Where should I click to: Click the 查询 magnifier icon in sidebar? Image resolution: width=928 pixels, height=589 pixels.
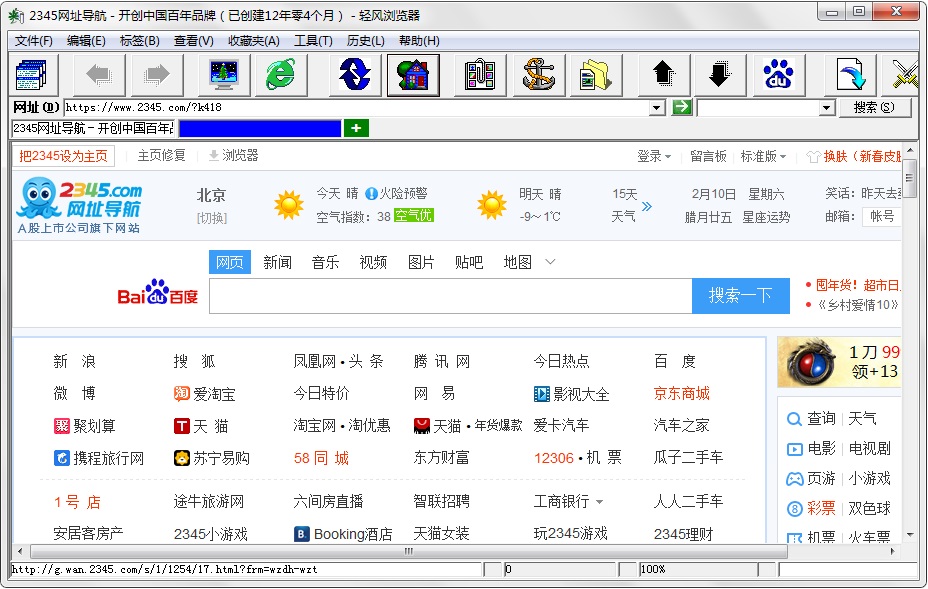(794, 419)
